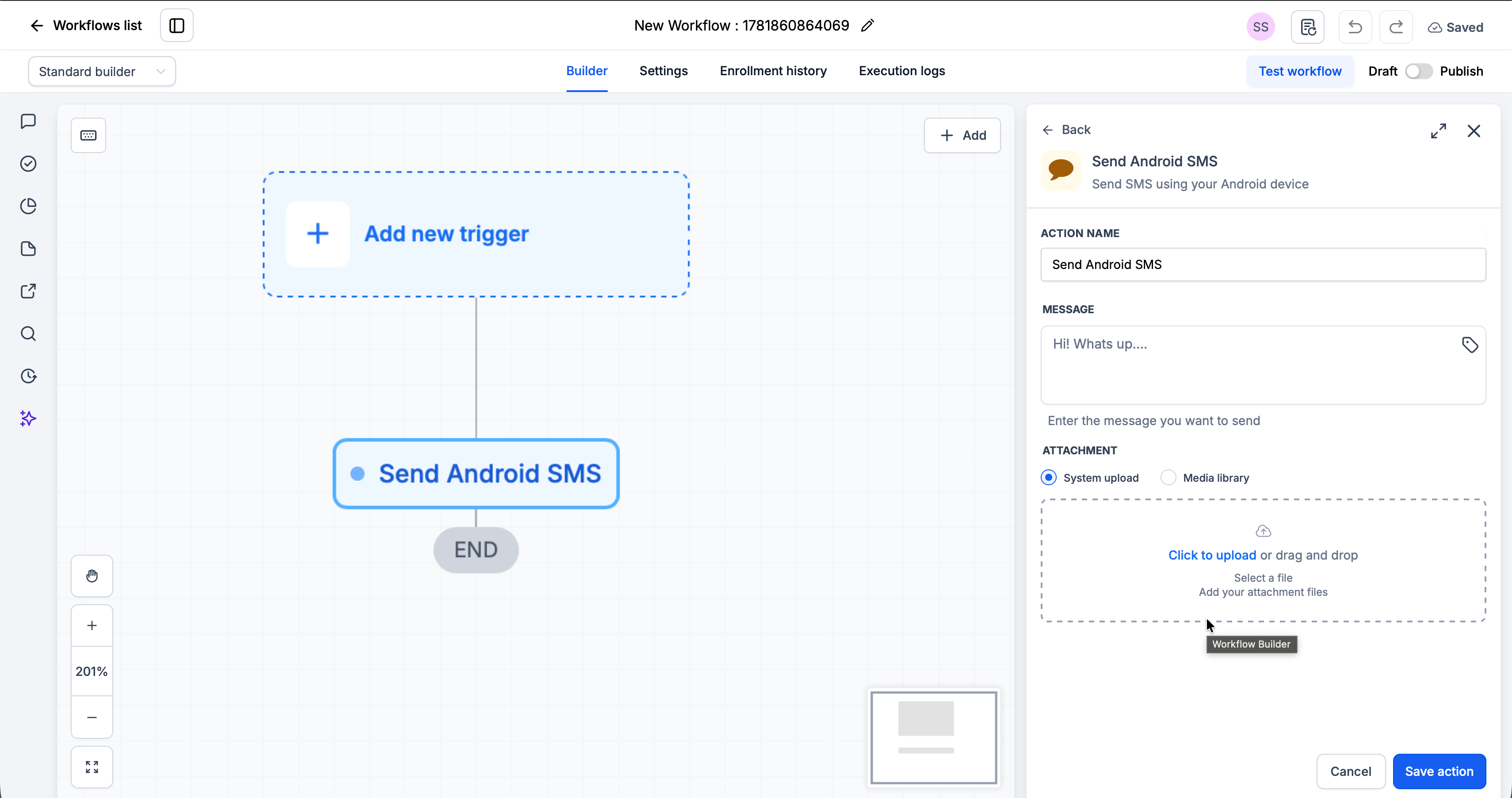Click Back in the action panel

(1066, 130)
